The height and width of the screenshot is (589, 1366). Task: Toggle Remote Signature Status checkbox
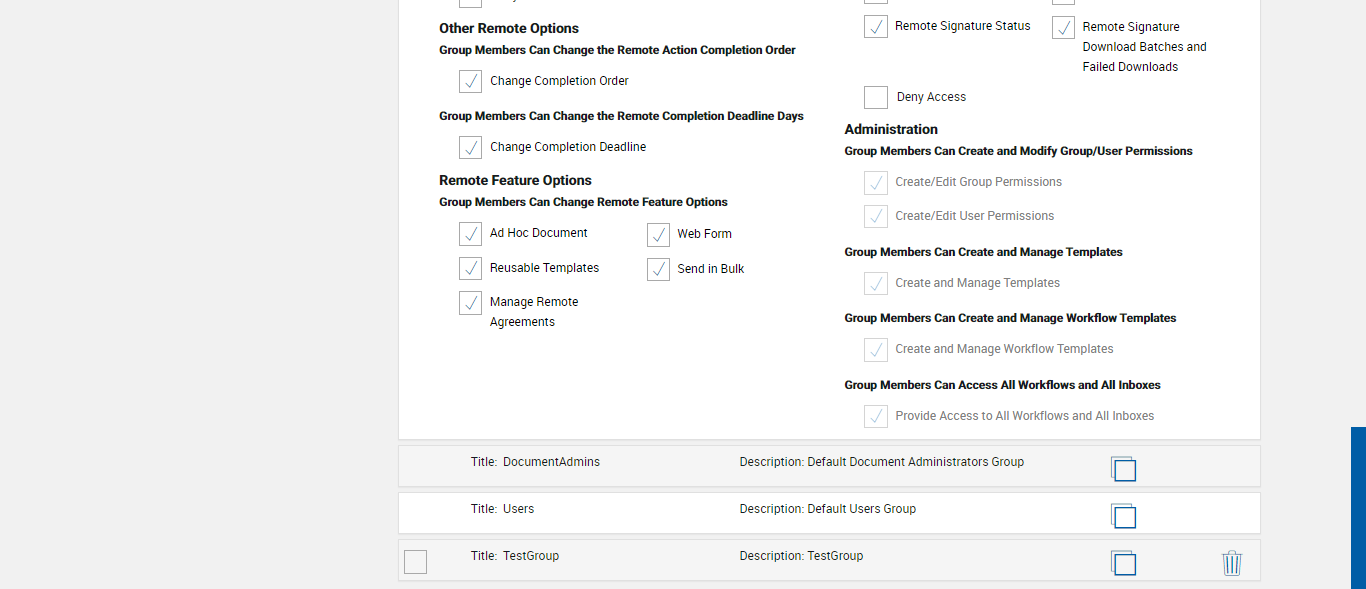click(876, 27)
